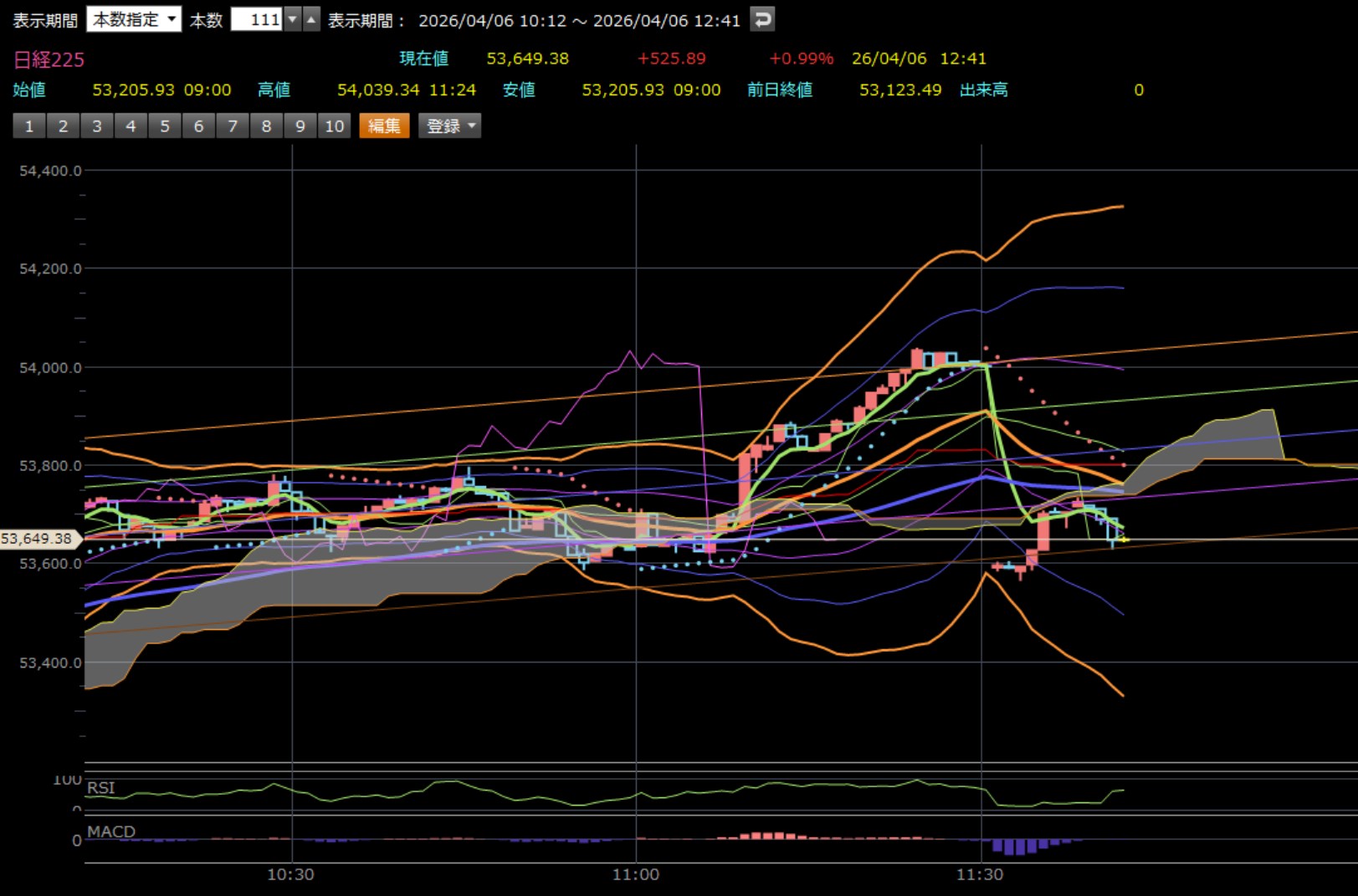The height and width of the screenshot is (896, 1358).
Task: Select chart preset 10
Action: point(335,125)
